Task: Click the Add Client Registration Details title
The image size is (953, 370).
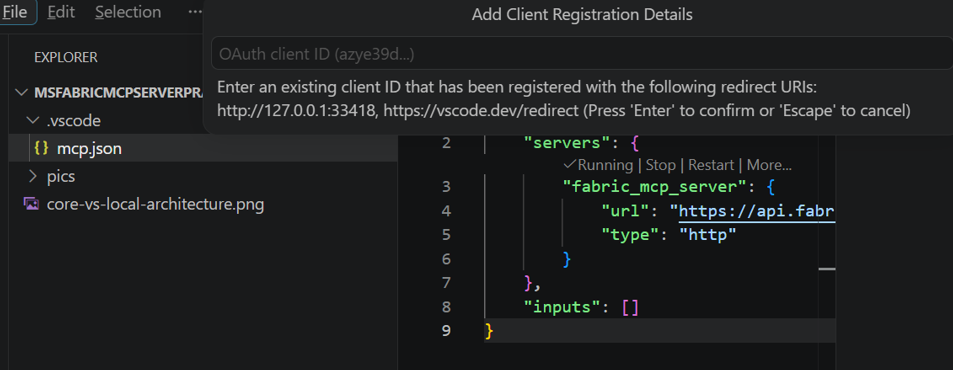Action: coord(582,15)
